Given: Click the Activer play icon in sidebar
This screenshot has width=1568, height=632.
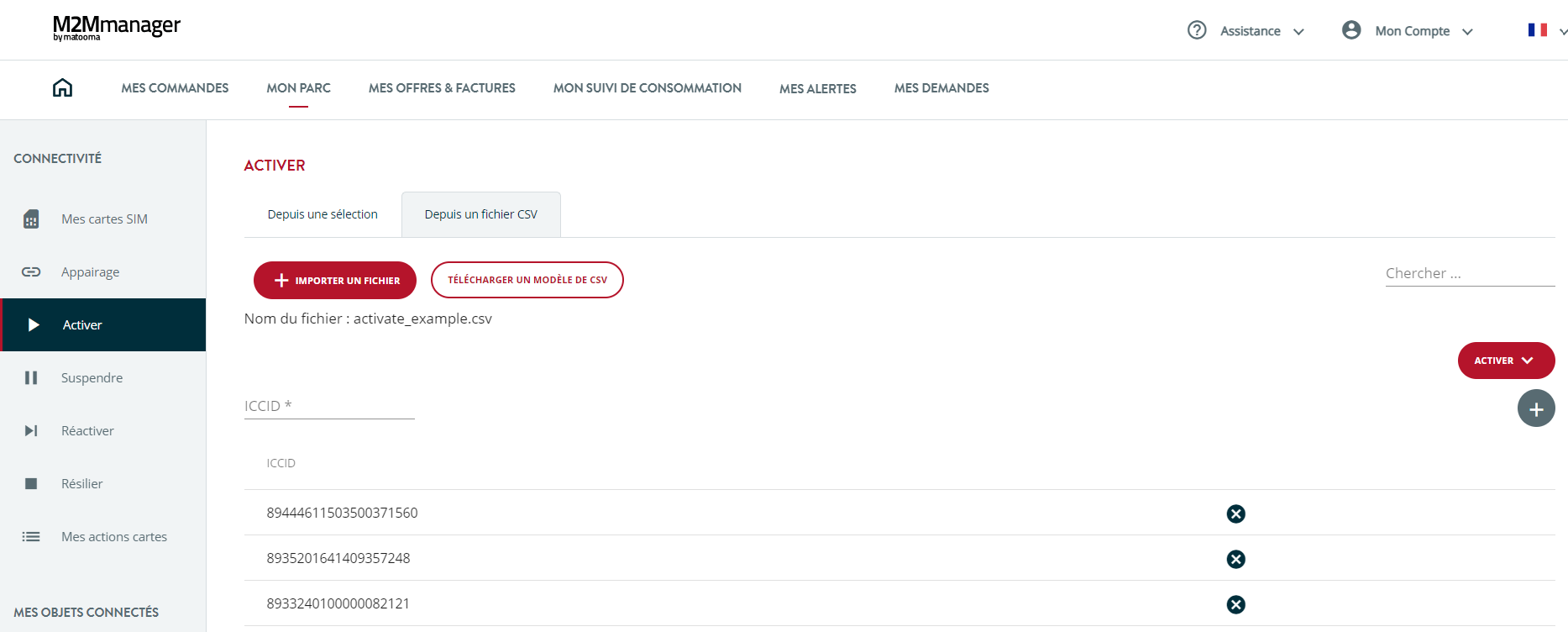Looking at the screenshot, I should coord(34,324).
